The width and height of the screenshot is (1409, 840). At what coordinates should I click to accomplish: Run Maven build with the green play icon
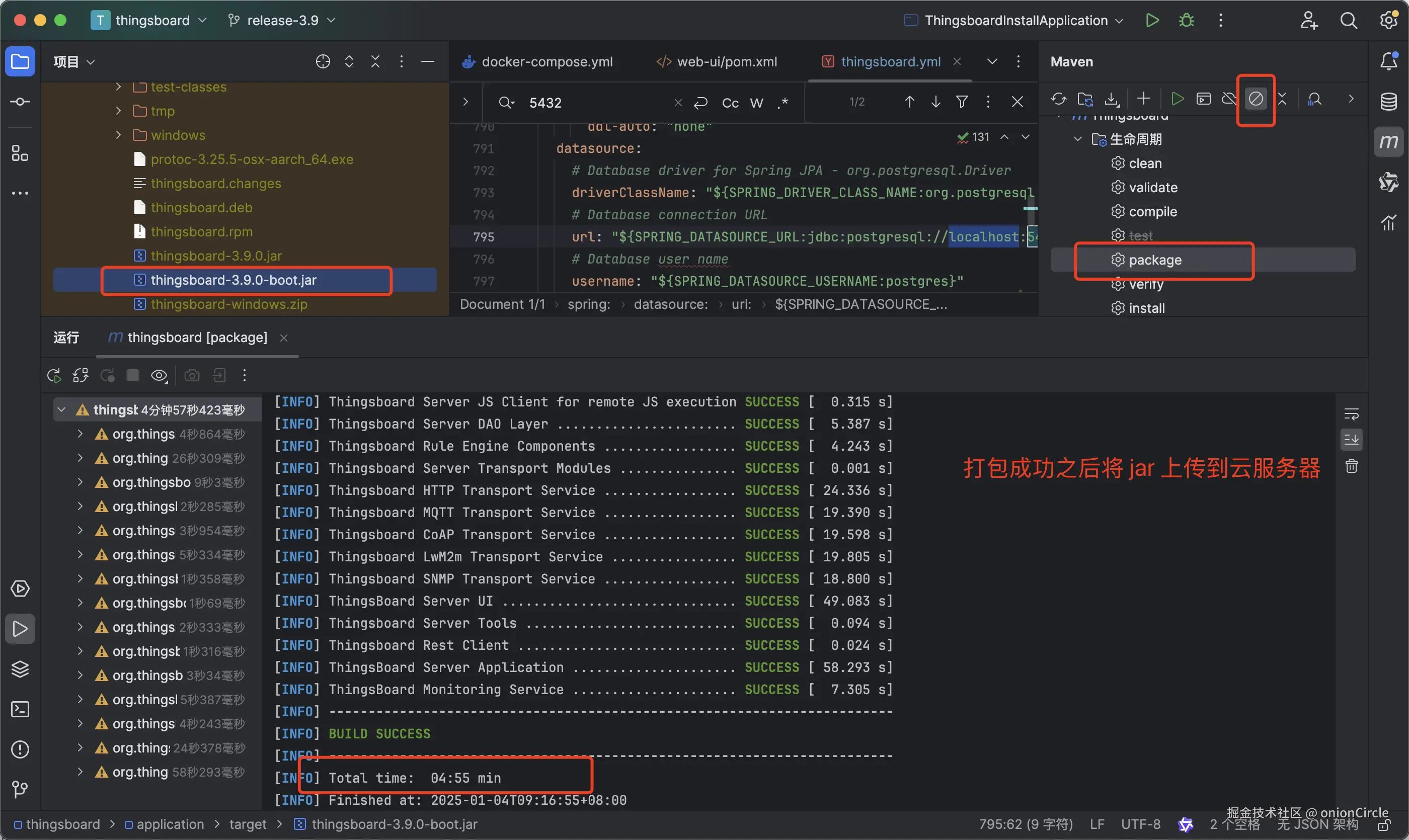(x=1178, y=99)
